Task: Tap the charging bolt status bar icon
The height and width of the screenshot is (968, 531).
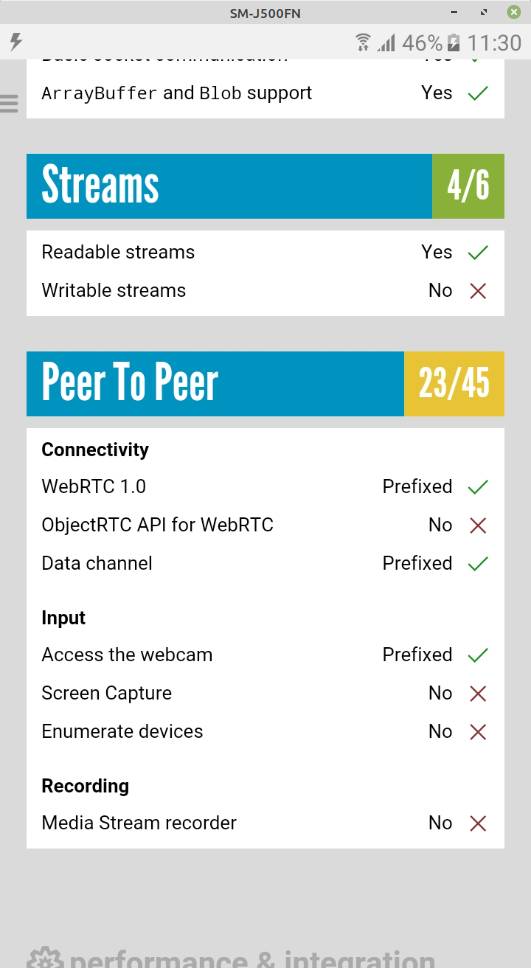Action: coord(15,42)
